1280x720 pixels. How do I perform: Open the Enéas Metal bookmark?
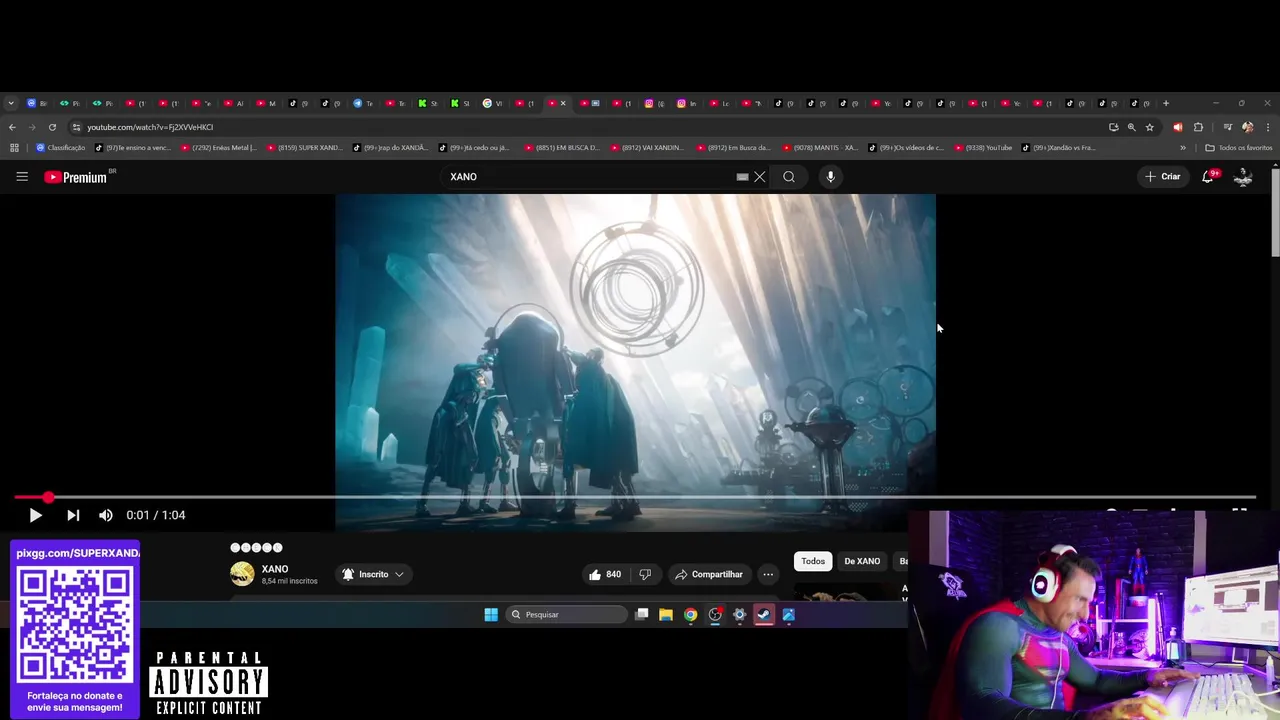(219, 147)
